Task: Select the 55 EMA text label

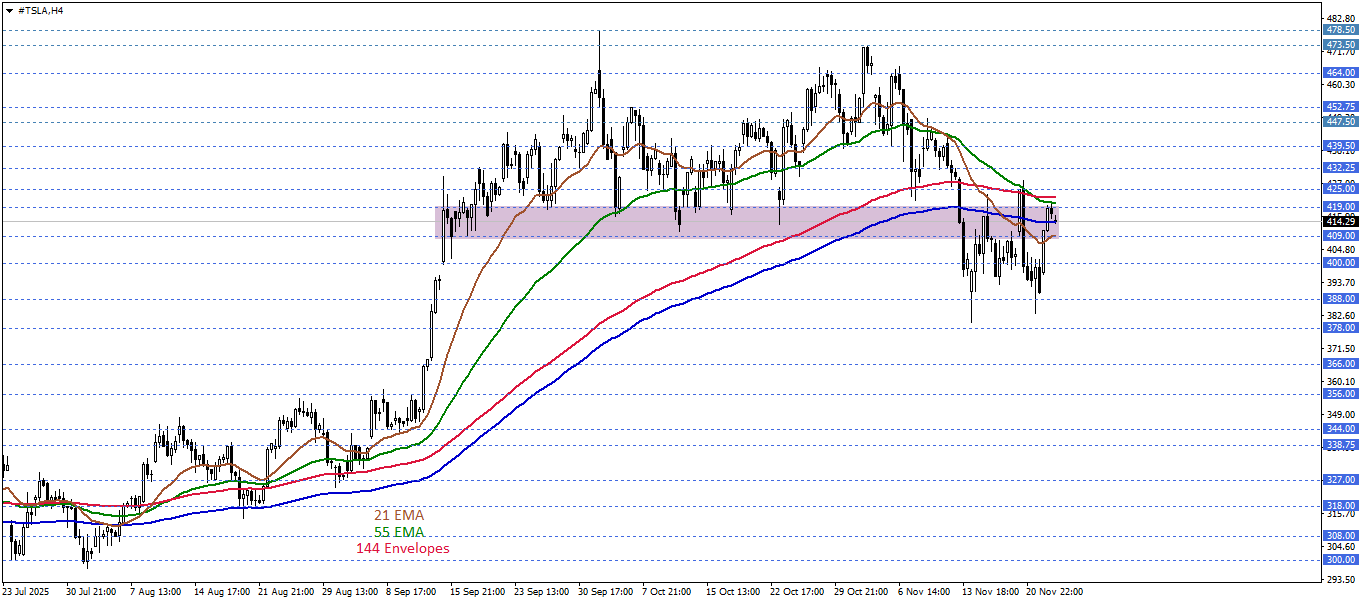Action: [x=398, y=532]
